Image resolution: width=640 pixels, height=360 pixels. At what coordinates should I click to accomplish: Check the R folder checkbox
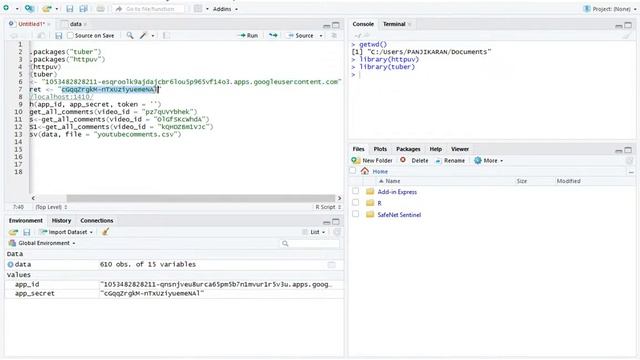tap(356, 202)
